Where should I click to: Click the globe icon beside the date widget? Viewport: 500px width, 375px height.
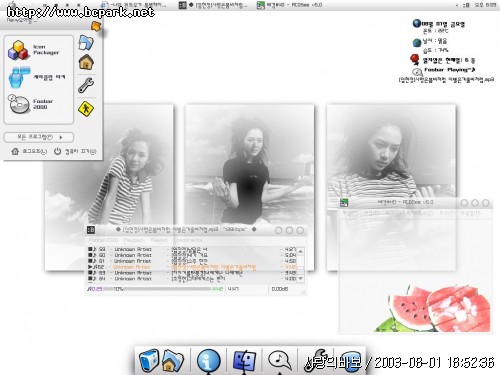(x=416, y=23)
